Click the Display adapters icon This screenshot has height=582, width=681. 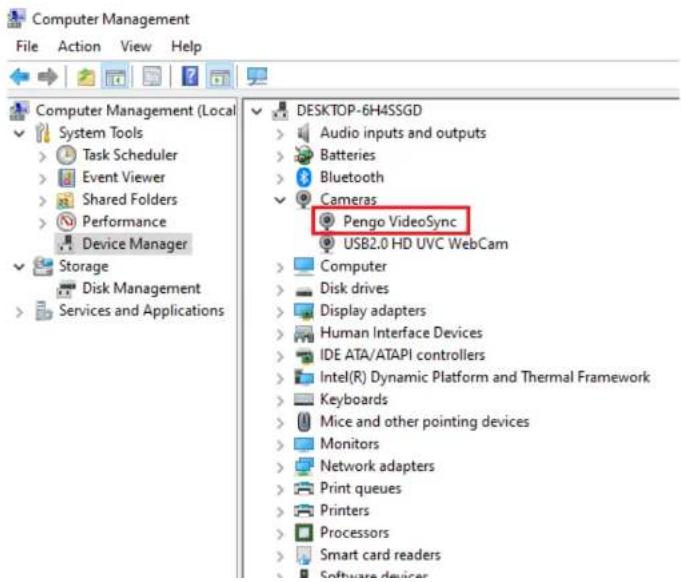[x=304, y=311]
